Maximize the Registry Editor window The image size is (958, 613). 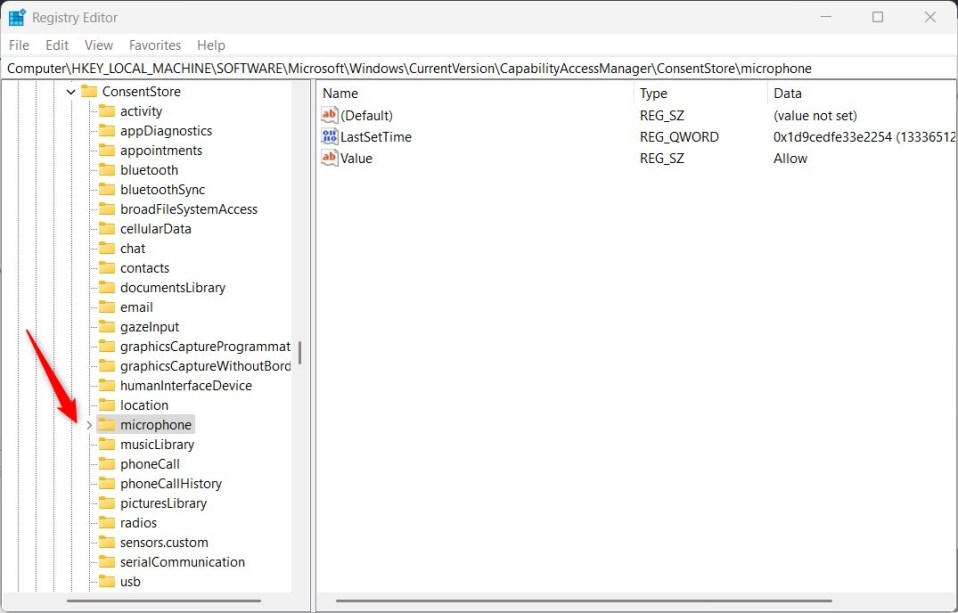point(877,17)
